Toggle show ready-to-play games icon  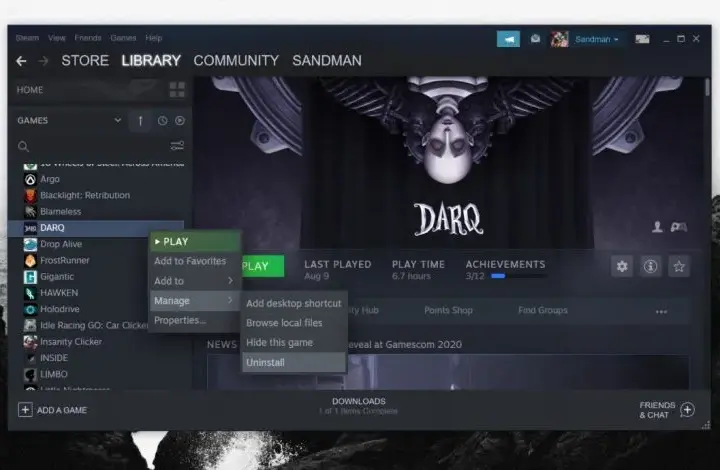[x=180, y=121]
